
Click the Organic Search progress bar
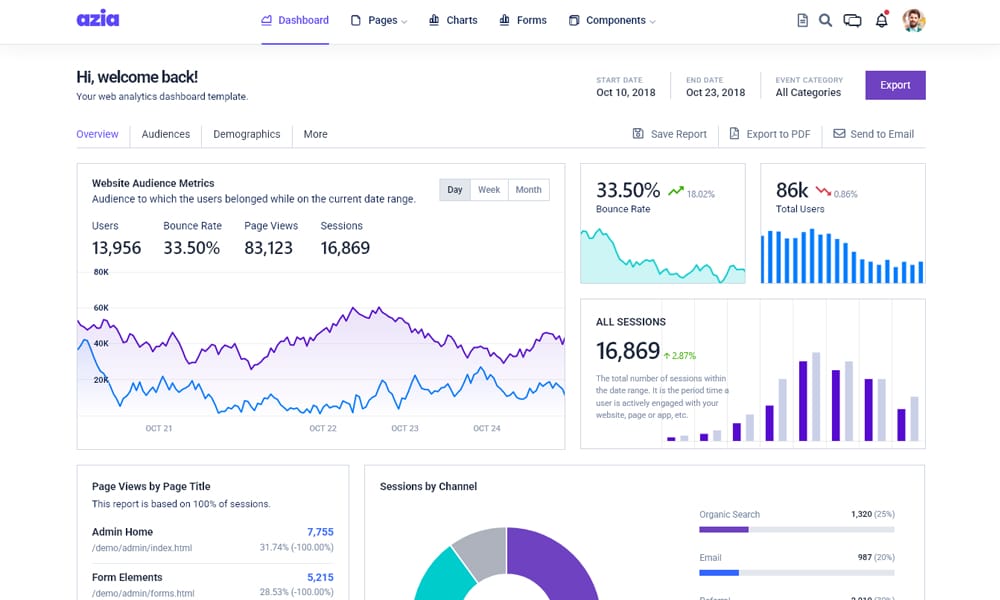(x=797, y=530)
